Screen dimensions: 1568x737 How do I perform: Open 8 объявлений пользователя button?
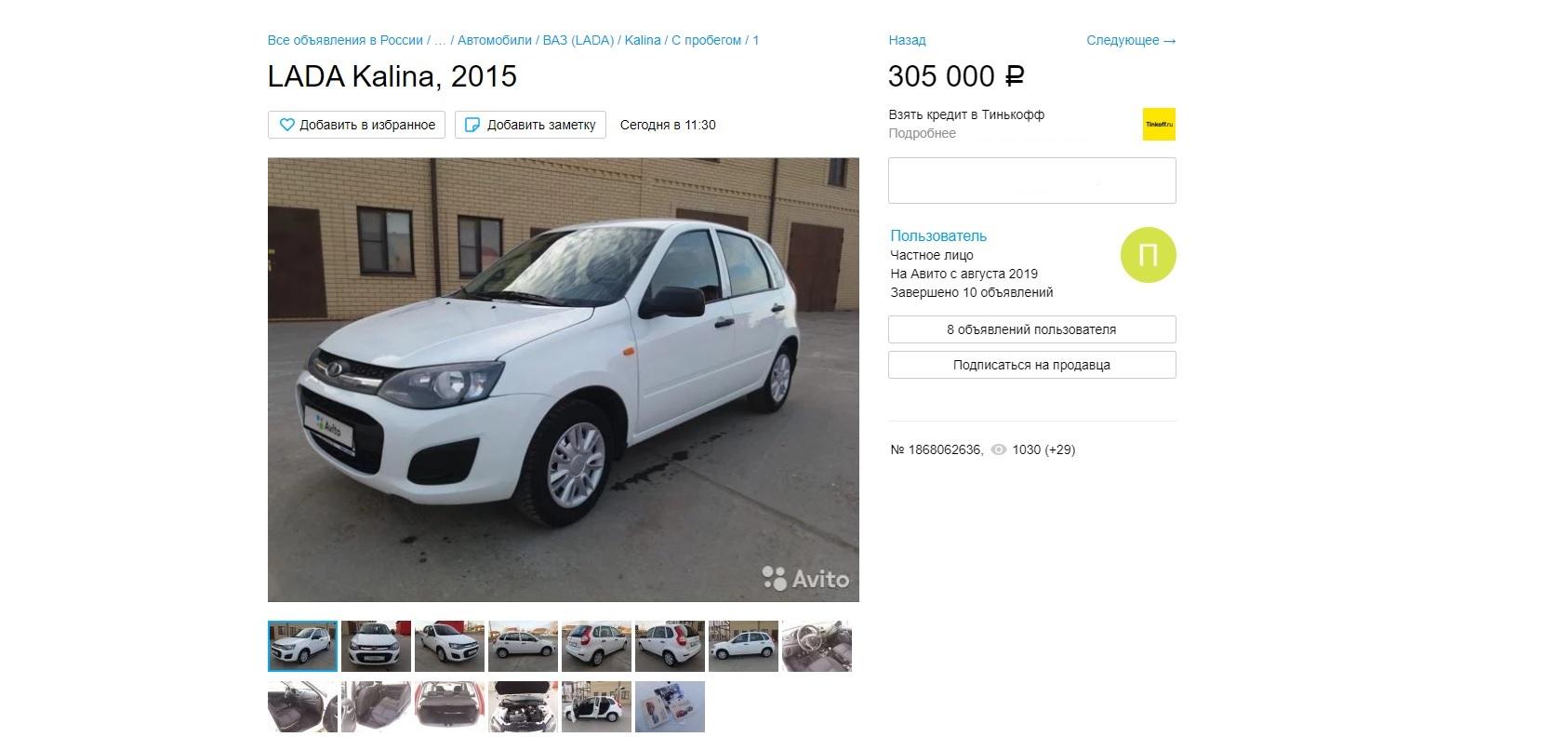coord(1031,329)
